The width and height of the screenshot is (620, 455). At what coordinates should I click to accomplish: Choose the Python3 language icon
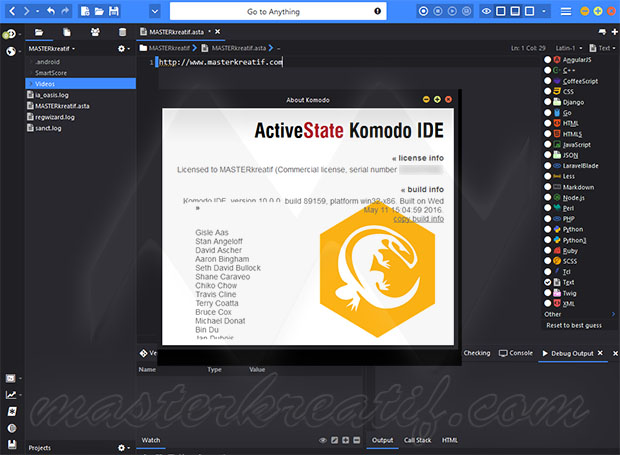[557, 240]
